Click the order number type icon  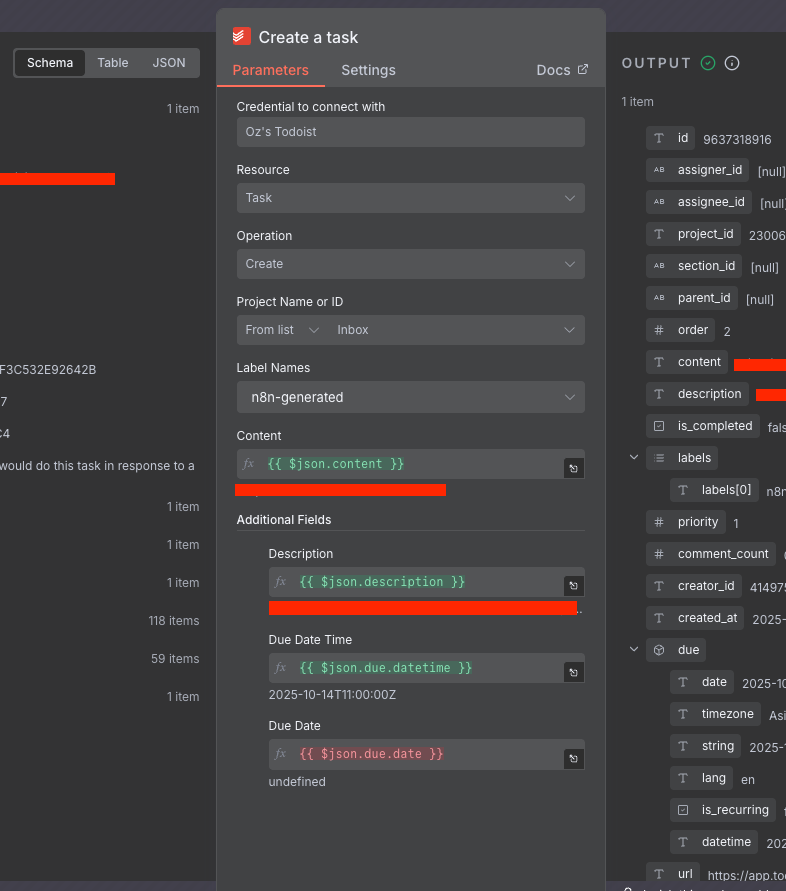point(658,329)
